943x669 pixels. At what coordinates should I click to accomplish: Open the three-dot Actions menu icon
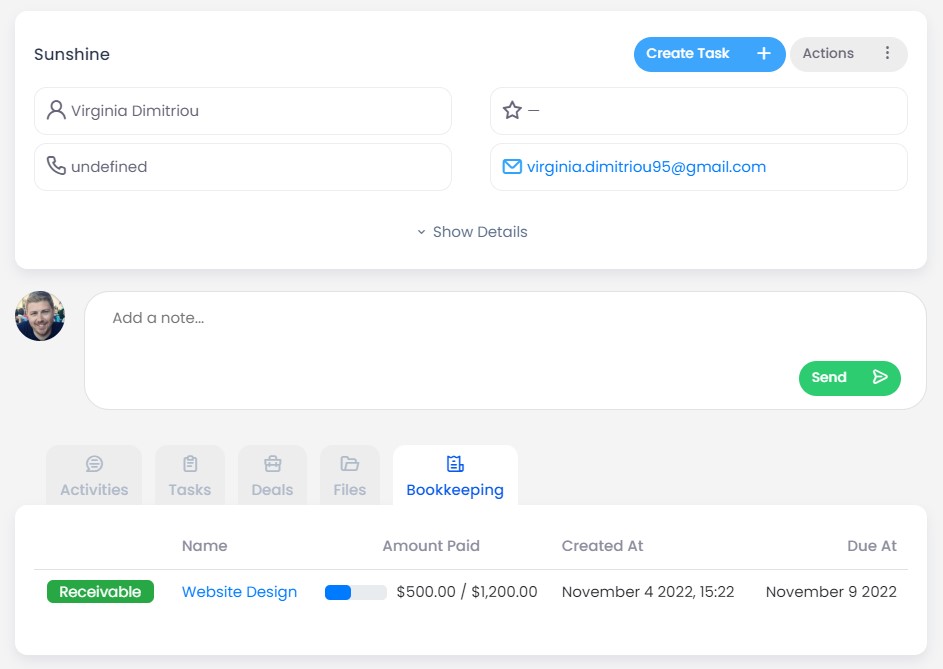[887, 54]
